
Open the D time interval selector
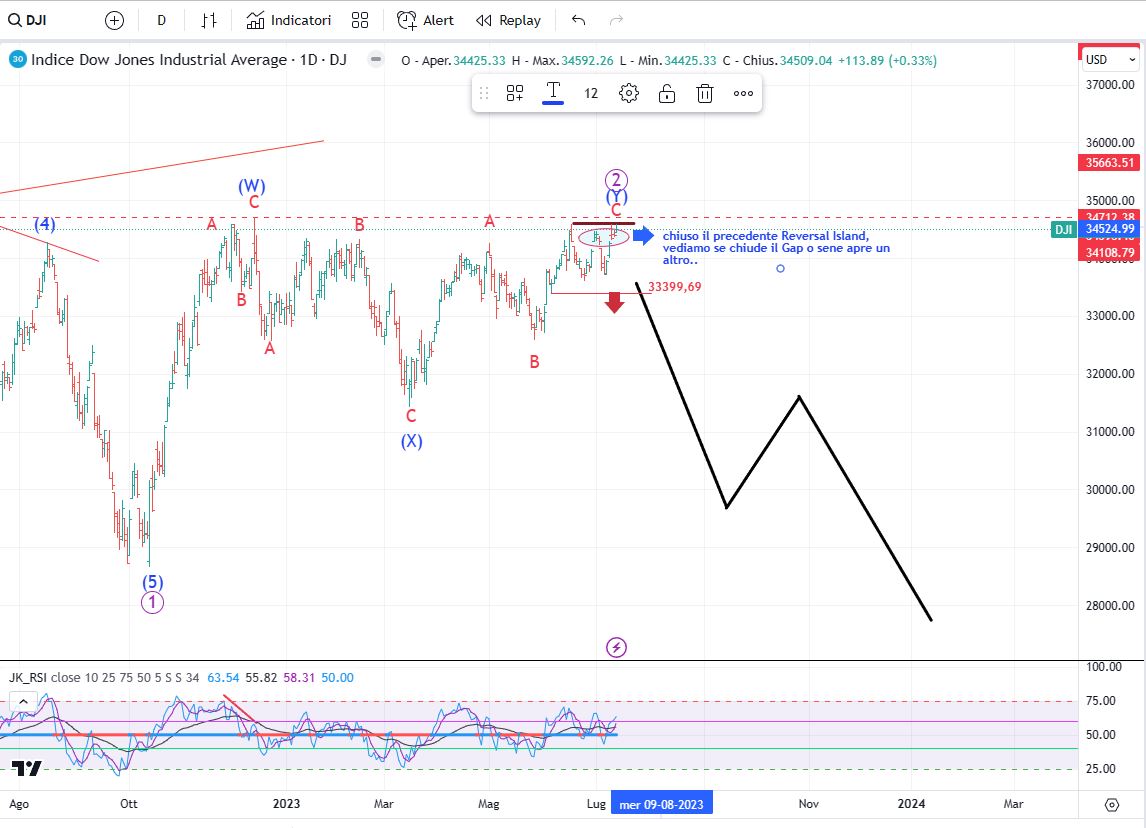(162, 20)
